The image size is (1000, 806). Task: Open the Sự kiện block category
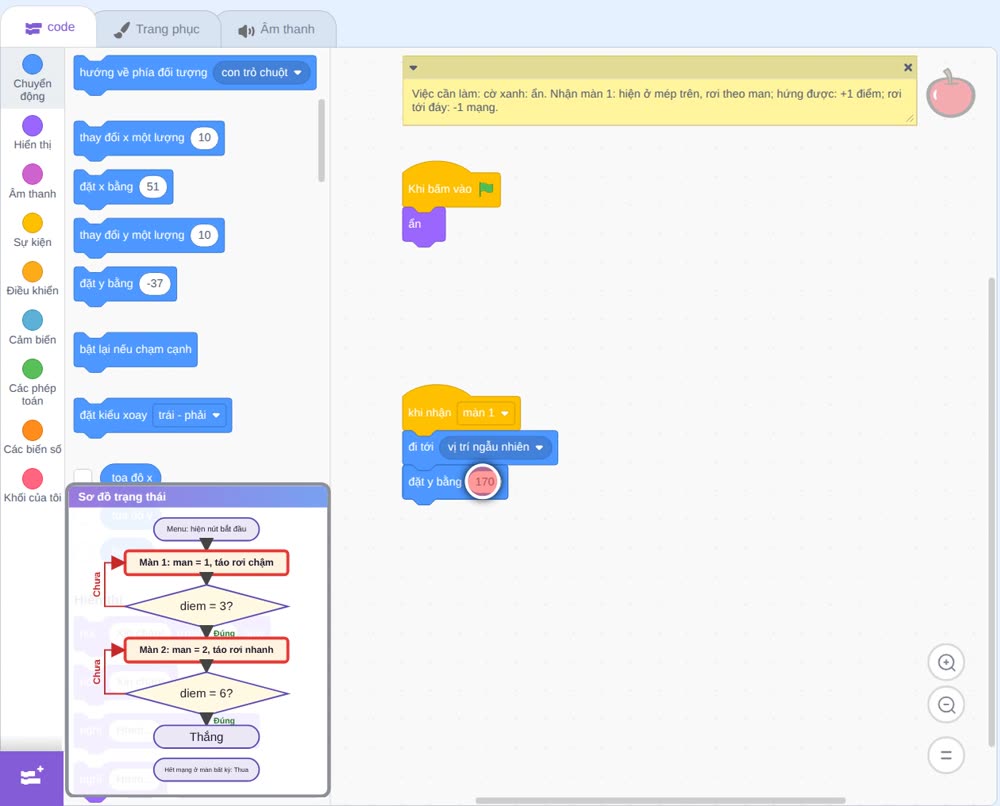(33, 230)
